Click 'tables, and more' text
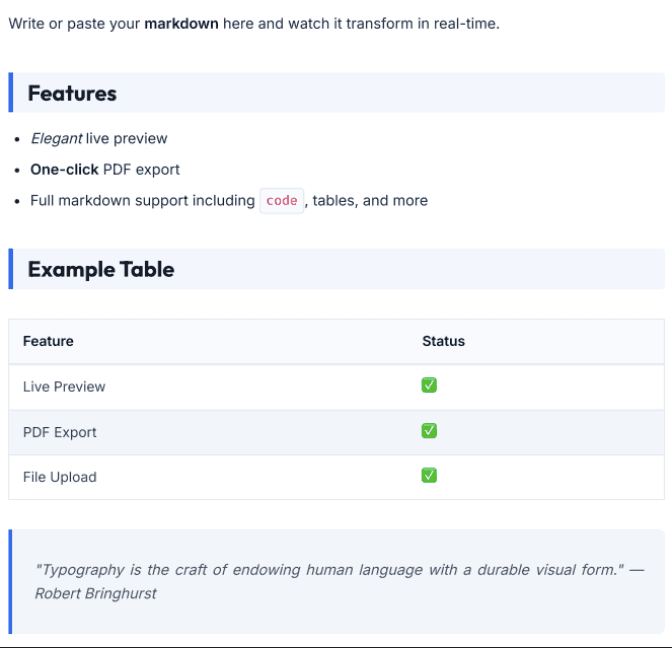The width and height of the screenshot is (672, 648). 370,201
